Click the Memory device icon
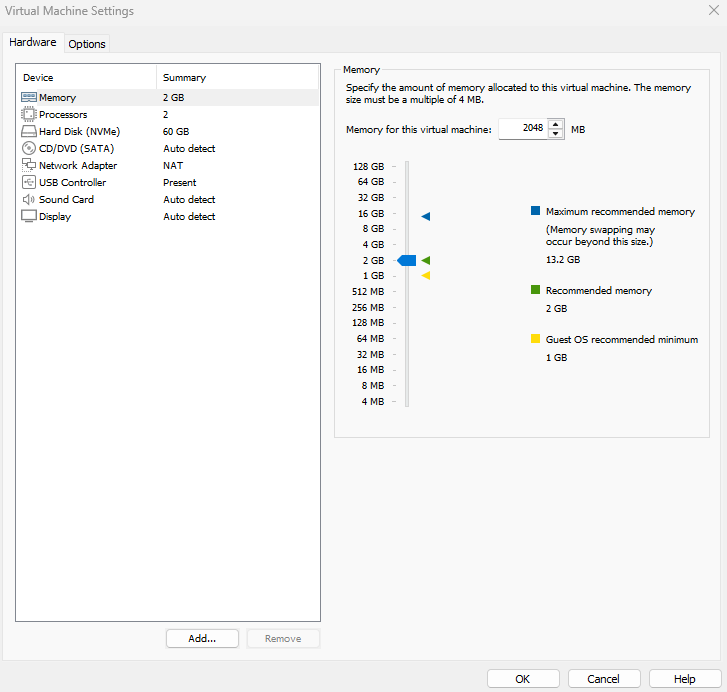Screen dimensions: 727x692 pyautogui.click(x=29, y=97)
